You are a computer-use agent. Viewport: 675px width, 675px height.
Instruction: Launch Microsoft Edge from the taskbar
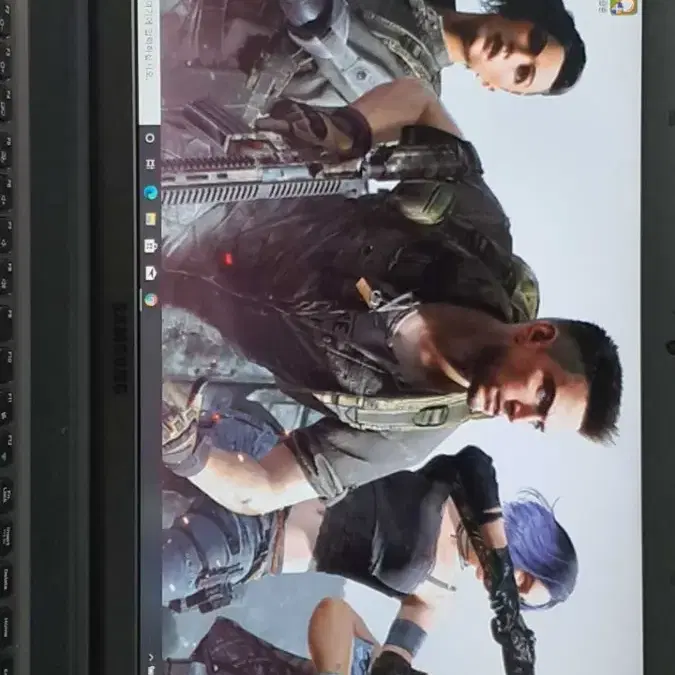coord(151,192)
